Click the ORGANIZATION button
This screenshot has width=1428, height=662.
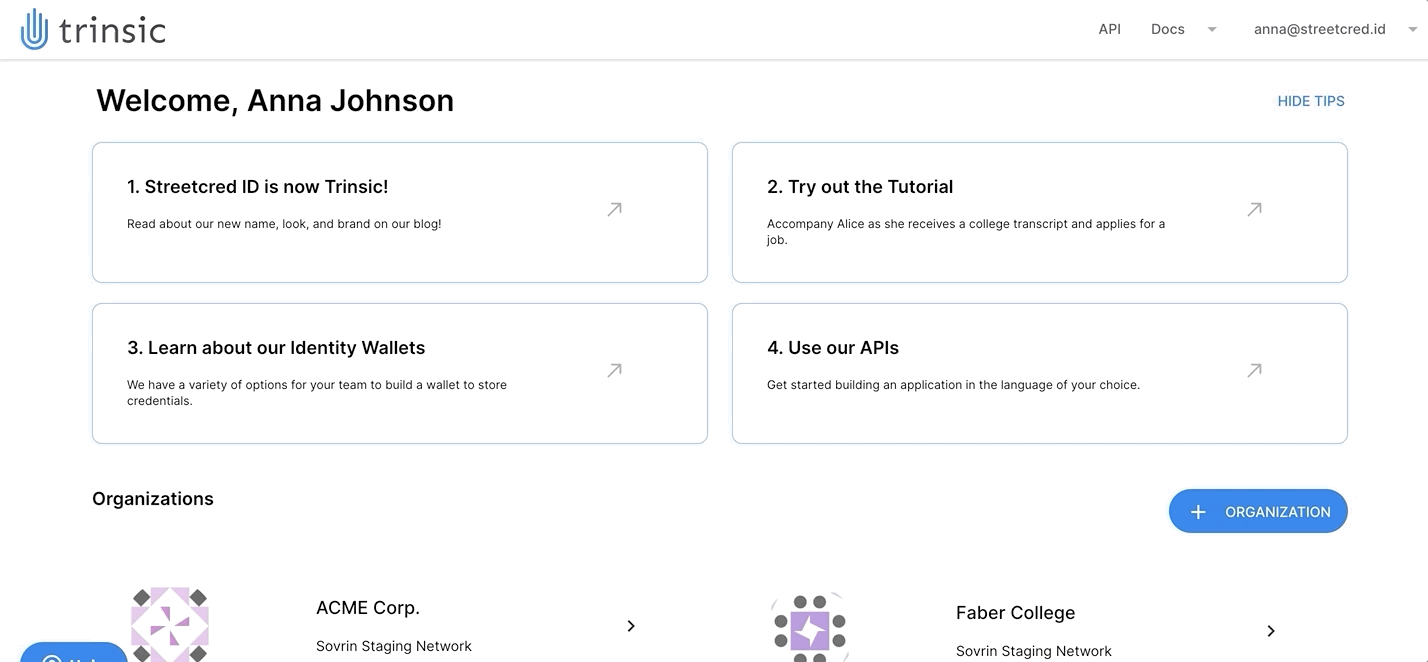(1258, 511)
